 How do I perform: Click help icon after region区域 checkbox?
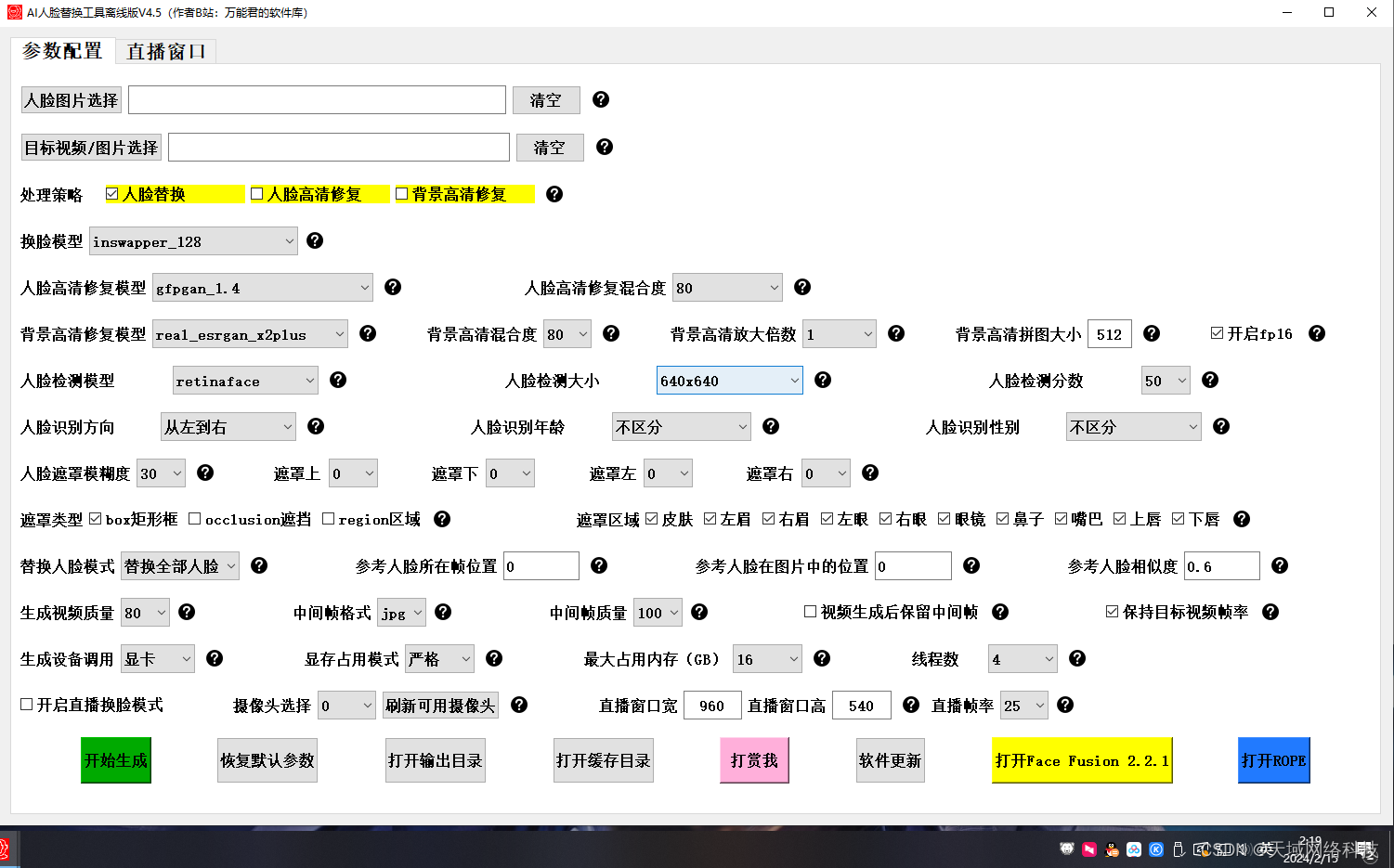[442, 519]
